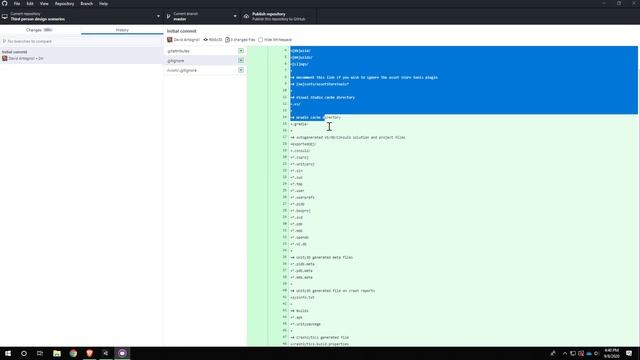Click the computer icon beside Current repository
The height and width of the screenshot is (360, 640).
(5, 16)
